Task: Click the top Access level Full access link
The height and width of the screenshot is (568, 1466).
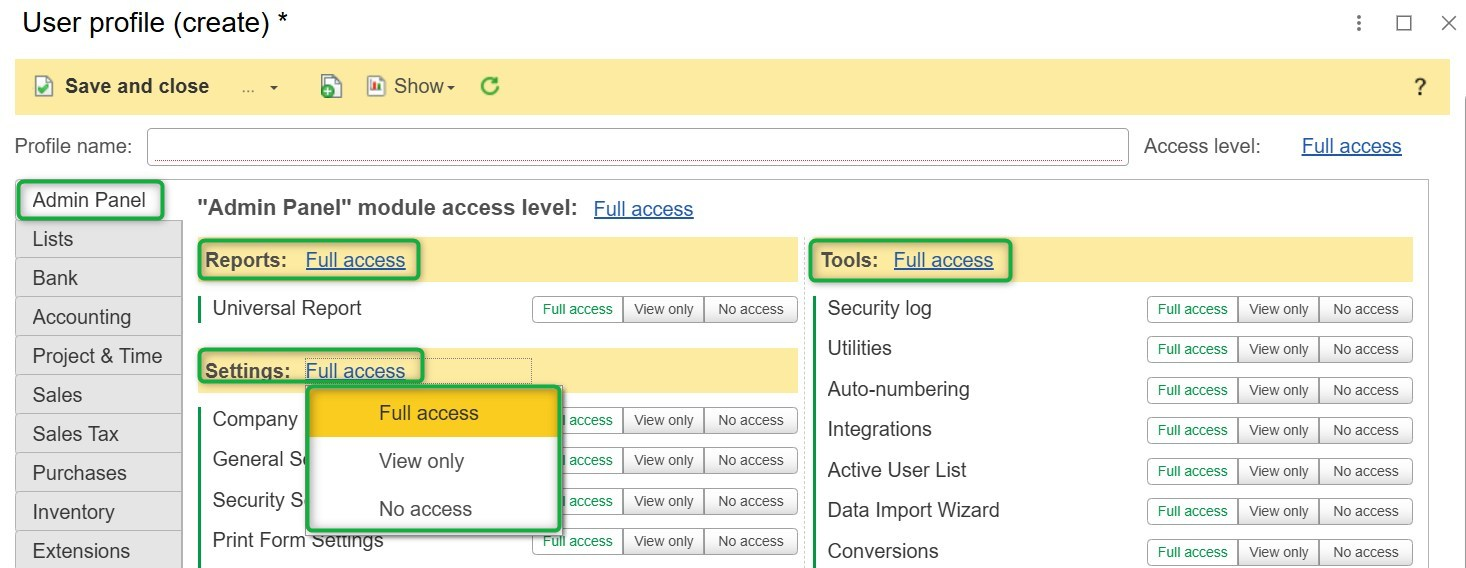Action: [1350, 147]
